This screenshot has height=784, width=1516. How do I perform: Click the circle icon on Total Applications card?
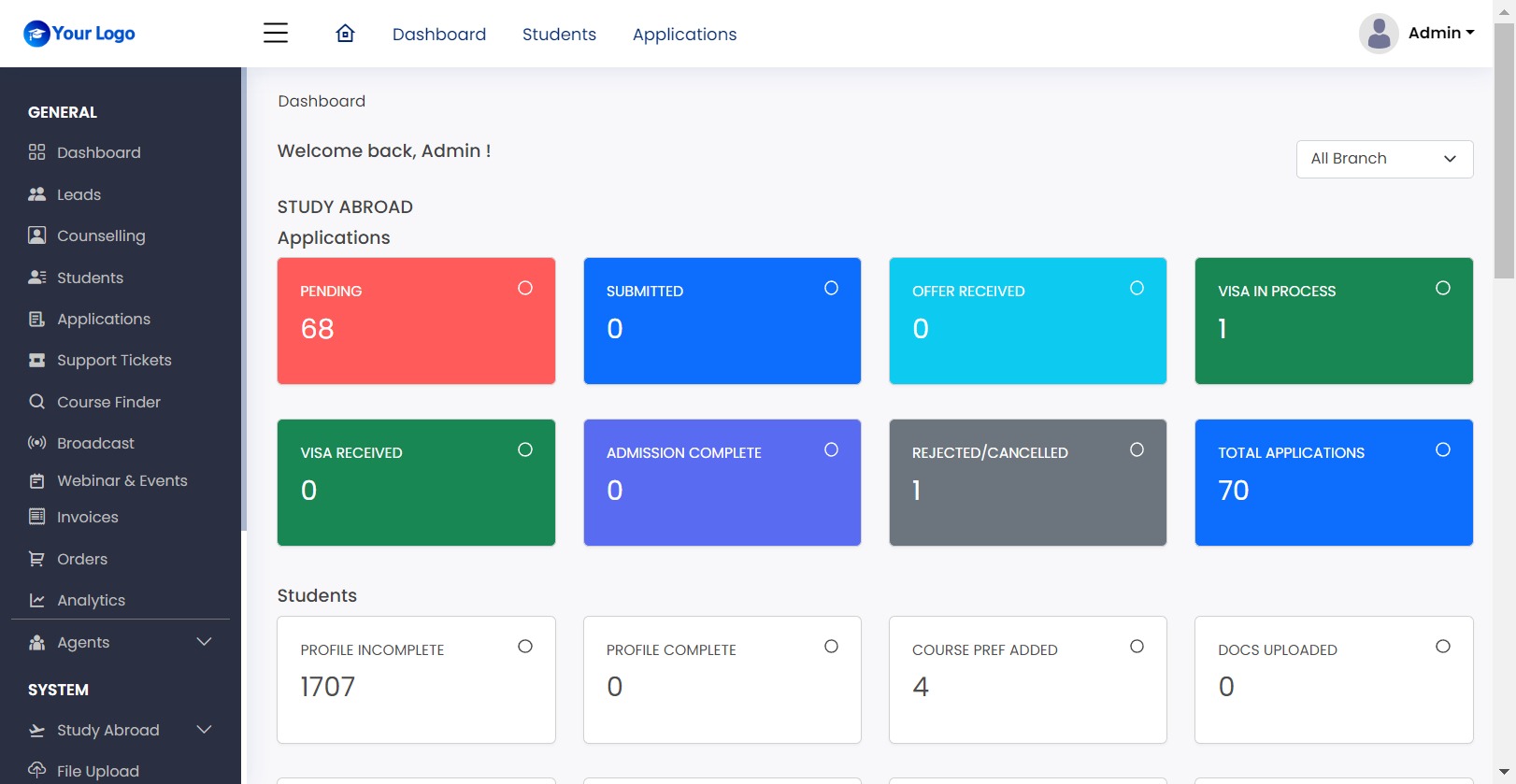point(1443,449)
